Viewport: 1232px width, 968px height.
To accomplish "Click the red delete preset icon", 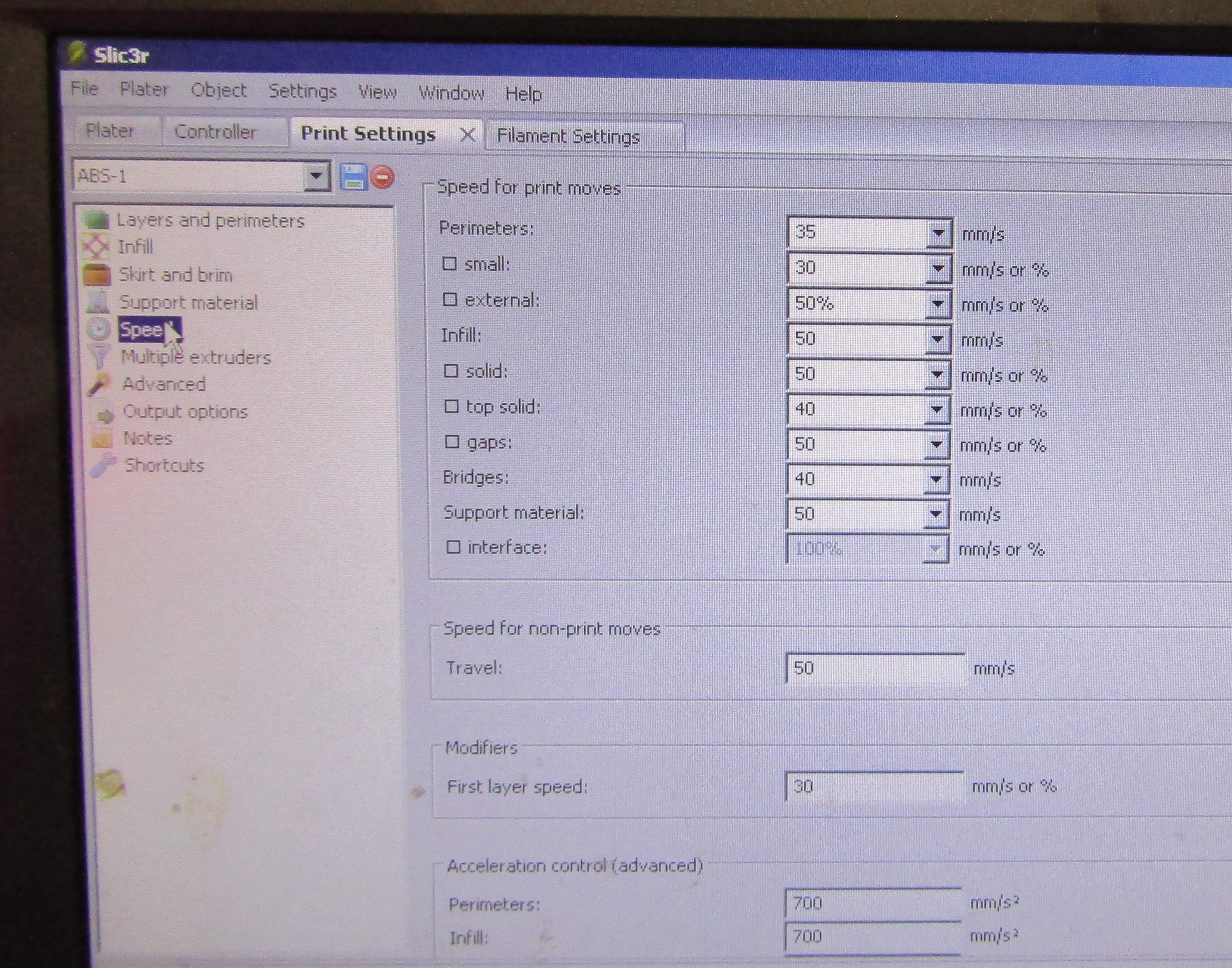I will click(x=383, y=177).
